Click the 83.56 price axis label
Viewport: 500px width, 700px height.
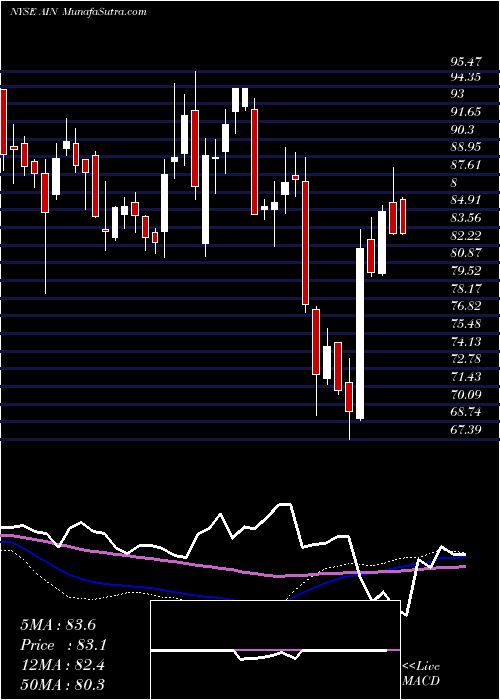click(x=465, y=218)
